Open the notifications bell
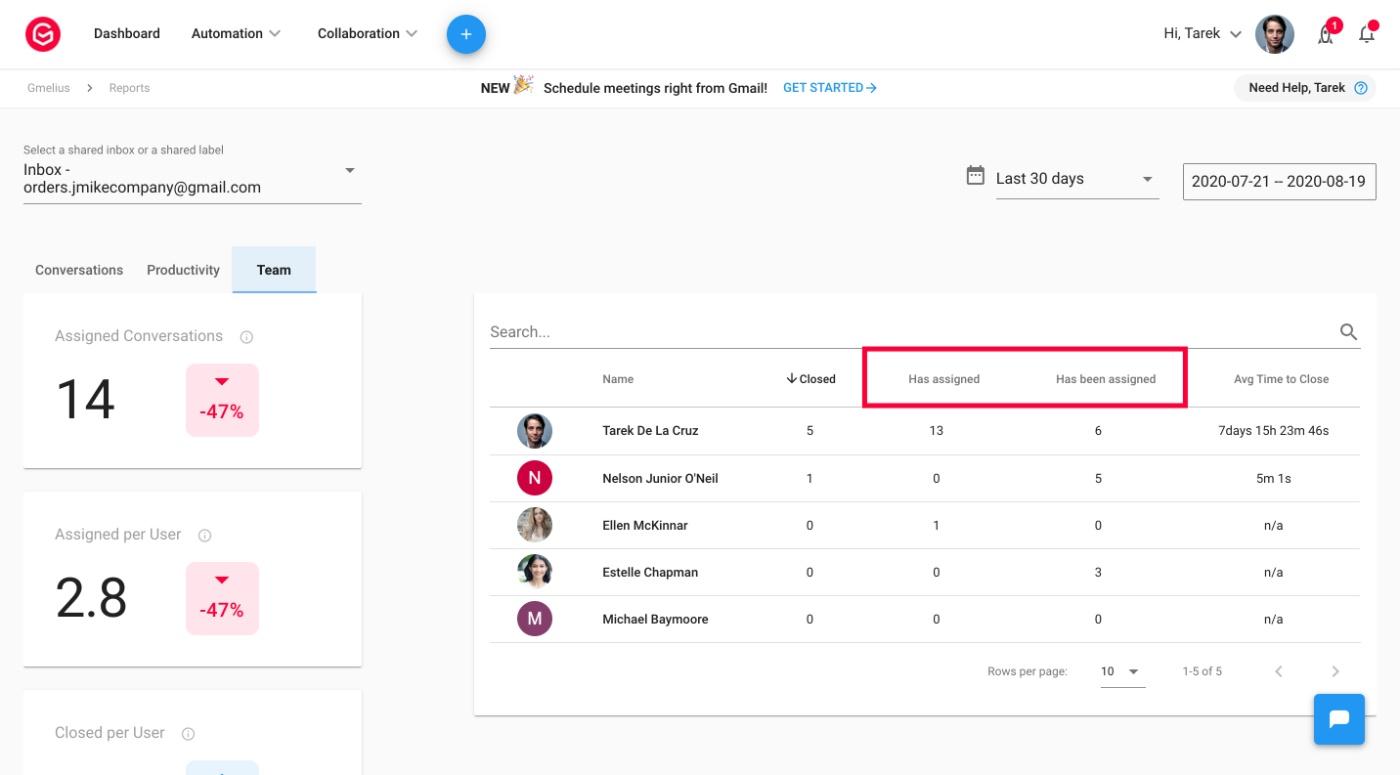The height and width of the screenshot is (775, 1400). [1367, 34]
